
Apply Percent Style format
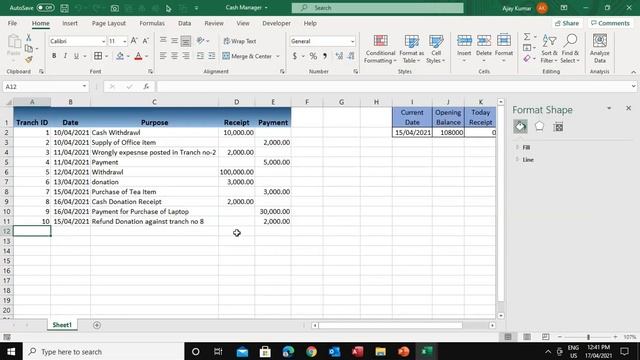tap(313, 56)
